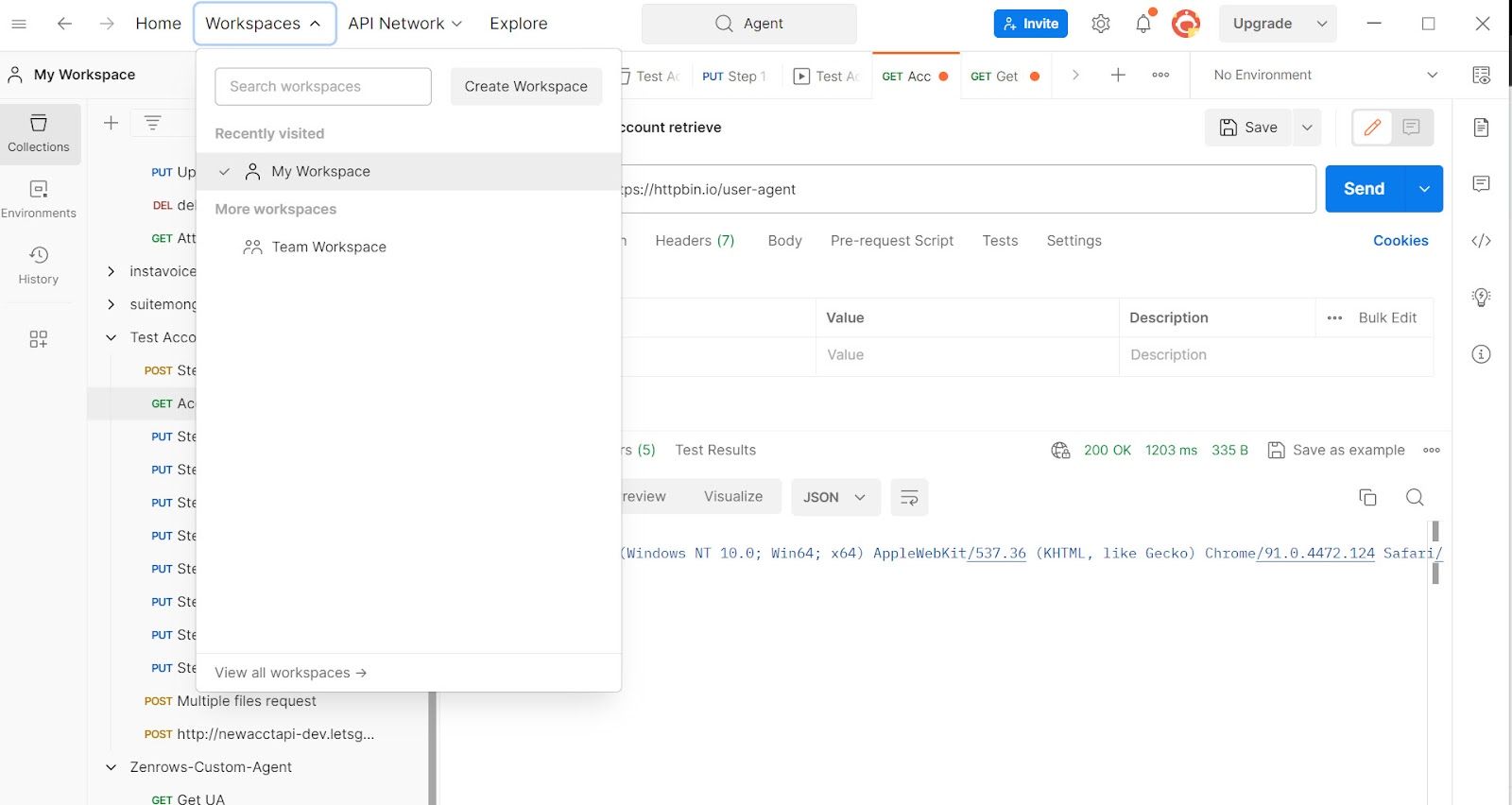Open Headers (7) tab

point(695,241)
